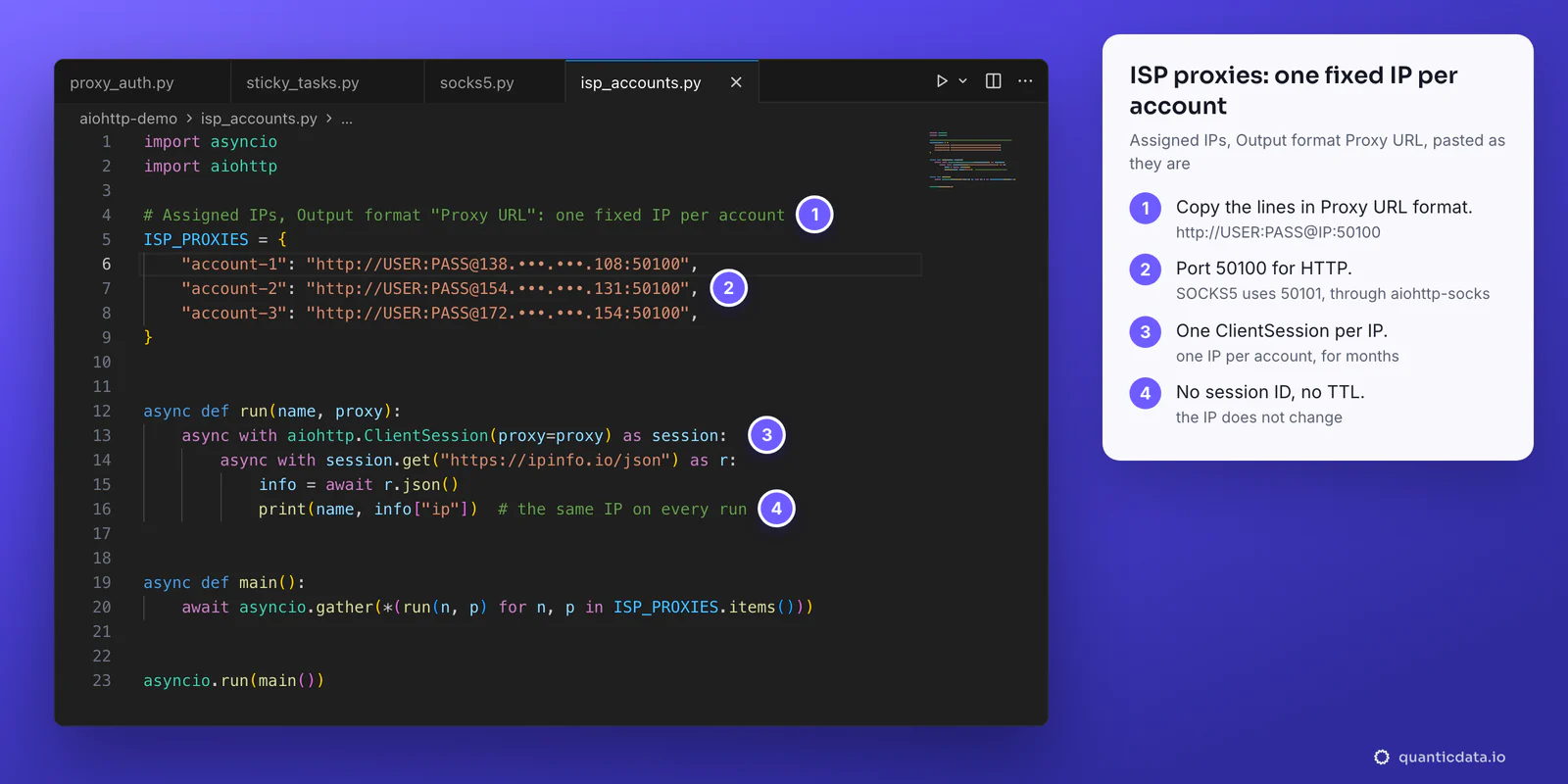Switch to the proxy_auth.py tab
The height and width of the screenshot is (784, 1568).
point(122,83)
